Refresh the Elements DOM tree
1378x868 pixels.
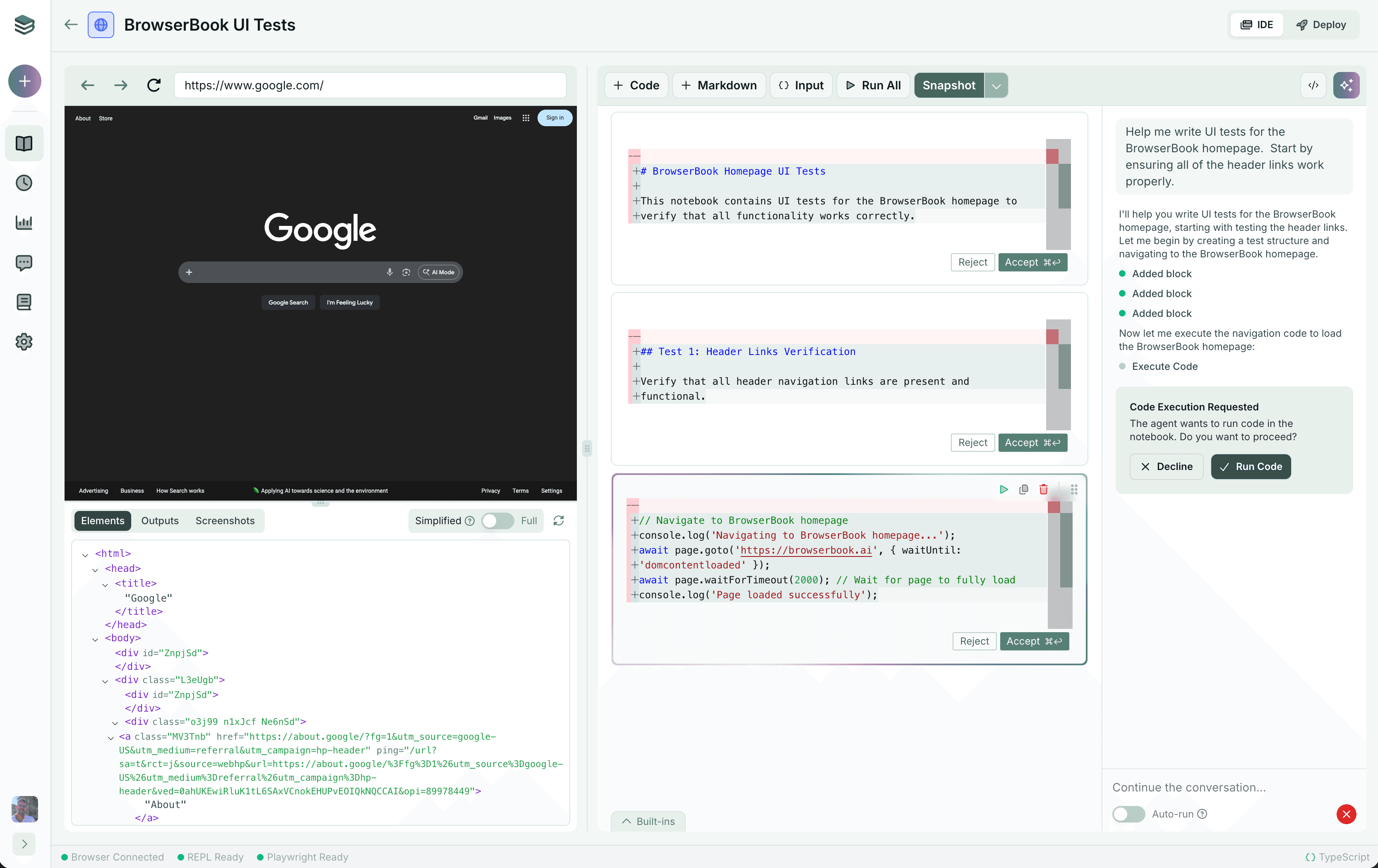coord(559,521)
